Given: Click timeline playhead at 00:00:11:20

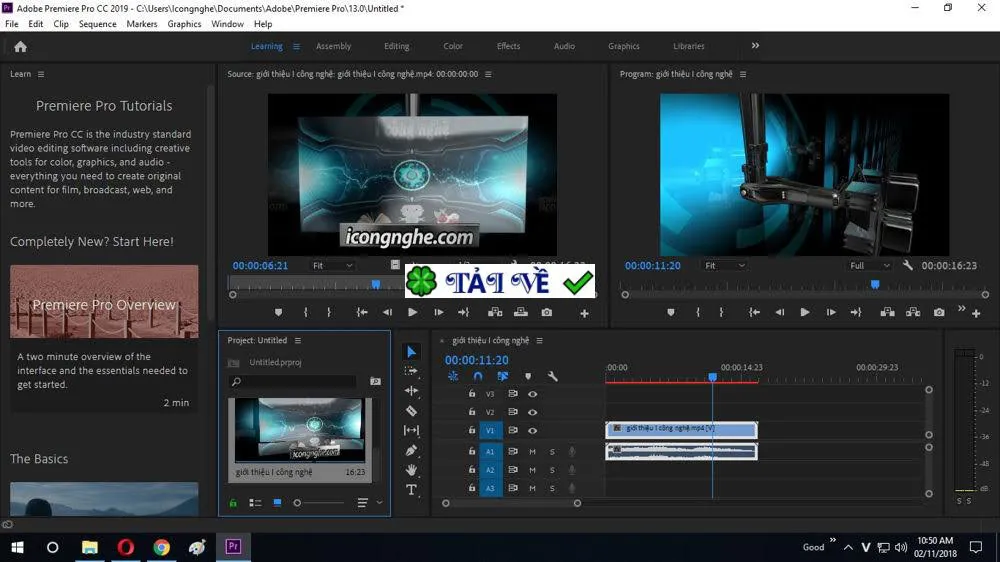Looking at the screenshot, I should (x=712, y=377).
